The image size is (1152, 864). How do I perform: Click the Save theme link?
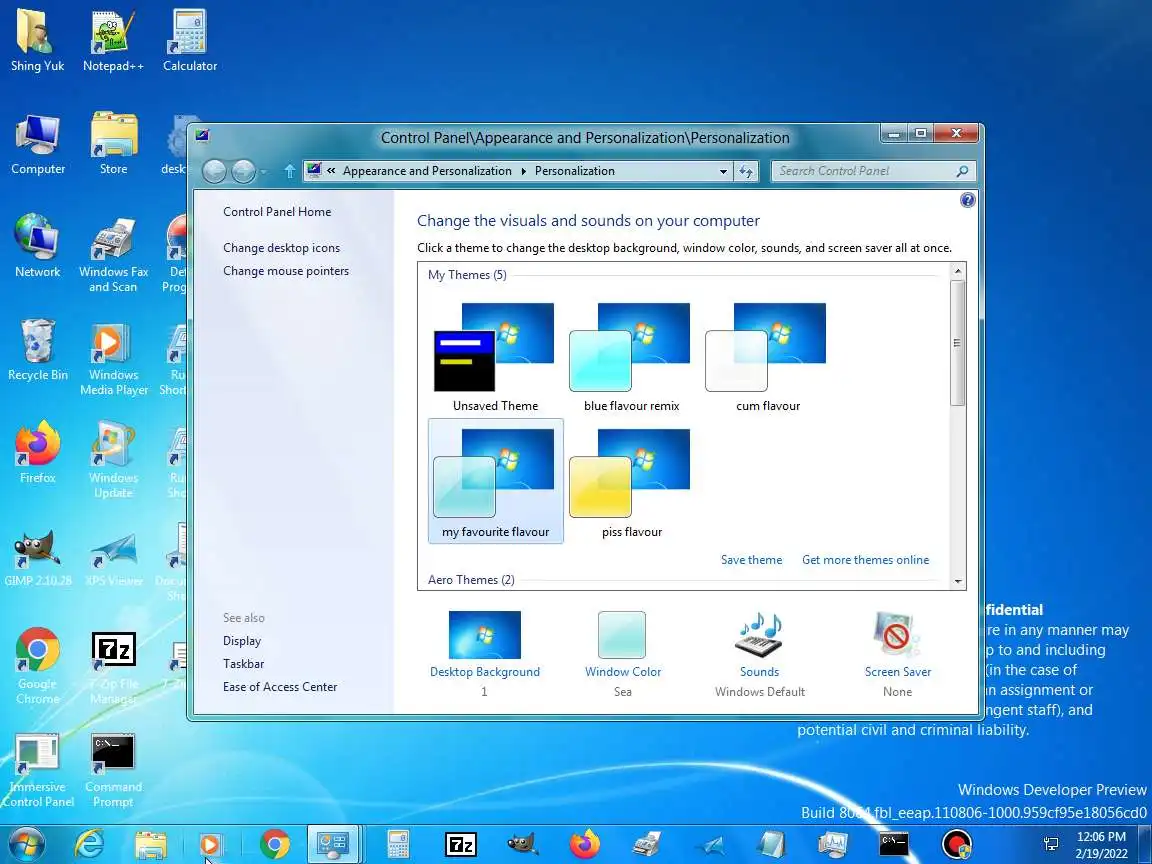pos(751,560)
